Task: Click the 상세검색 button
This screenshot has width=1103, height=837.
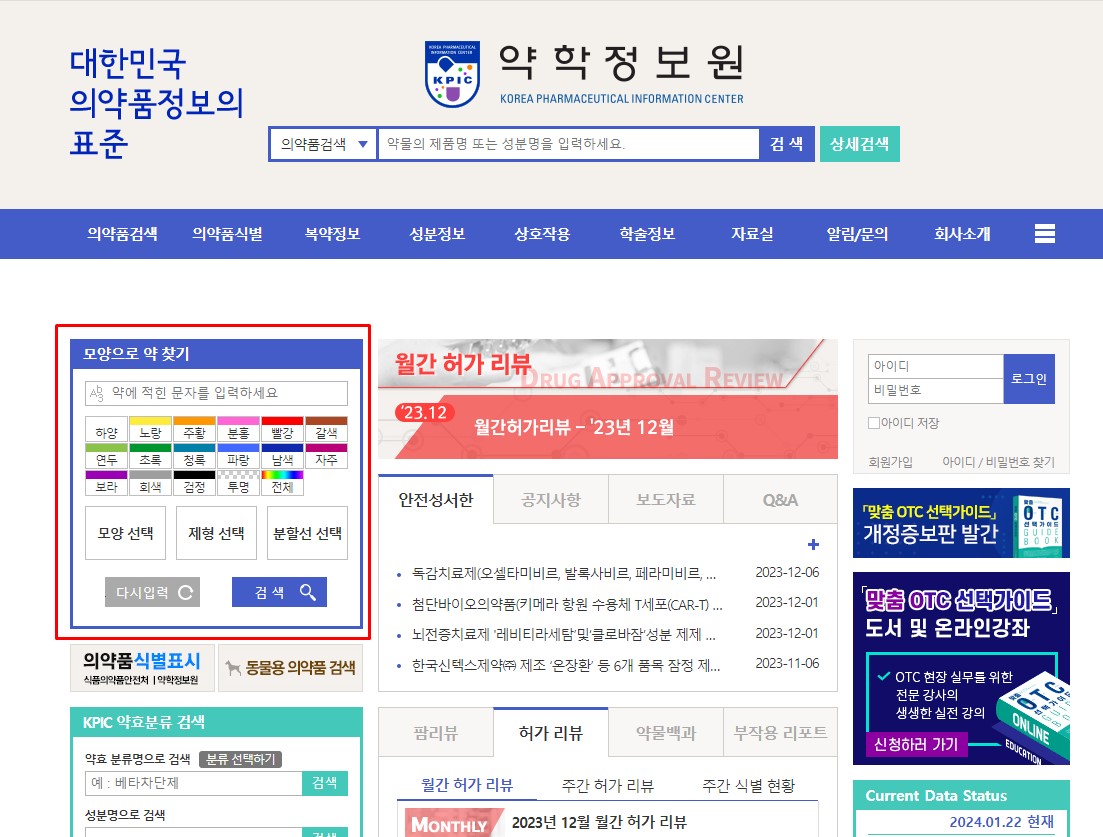Action: point(860,144)
